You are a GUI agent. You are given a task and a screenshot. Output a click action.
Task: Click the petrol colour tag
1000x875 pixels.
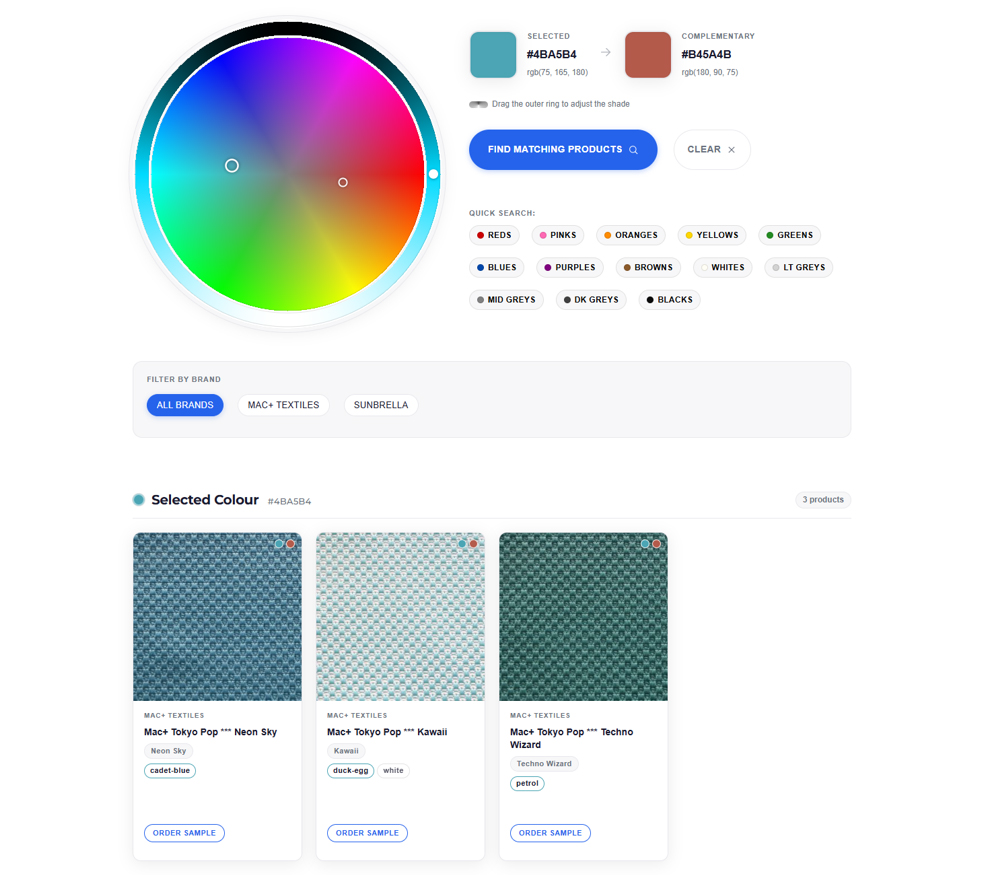[527, 783]
